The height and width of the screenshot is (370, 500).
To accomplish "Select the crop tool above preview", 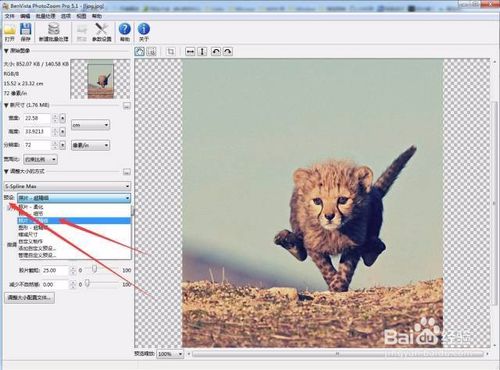I will [x=171, y=52].
